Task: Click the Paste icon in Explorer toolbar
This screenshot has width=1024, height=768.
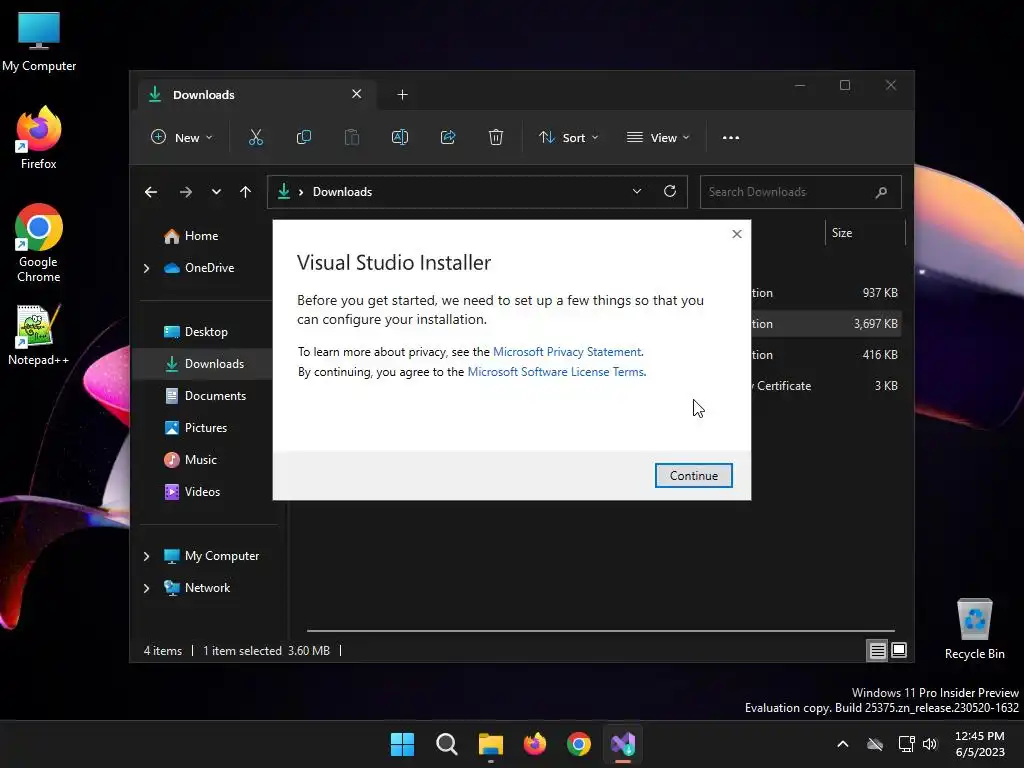Action: click(351, 137)
